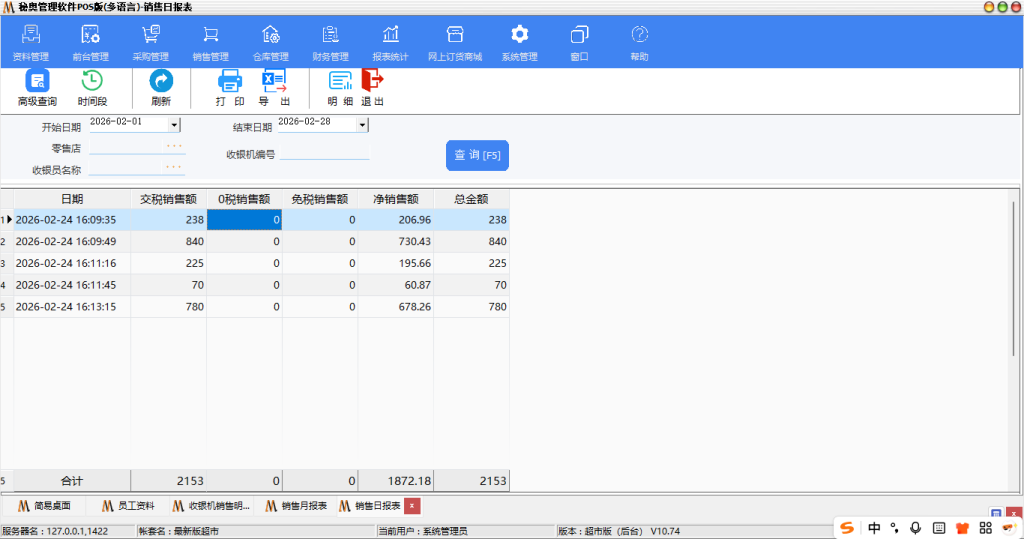Open 系统管理 gear menu icon

point(519,35)
